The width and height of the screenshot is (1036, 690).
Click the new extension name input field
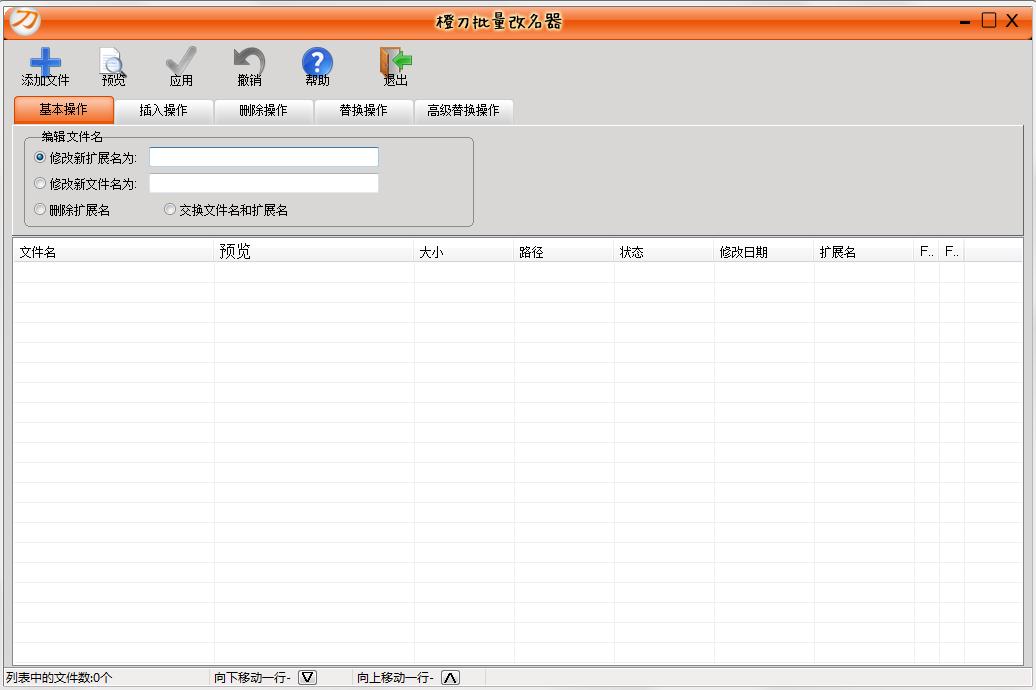pyautogui.click(x=264, y=157)
